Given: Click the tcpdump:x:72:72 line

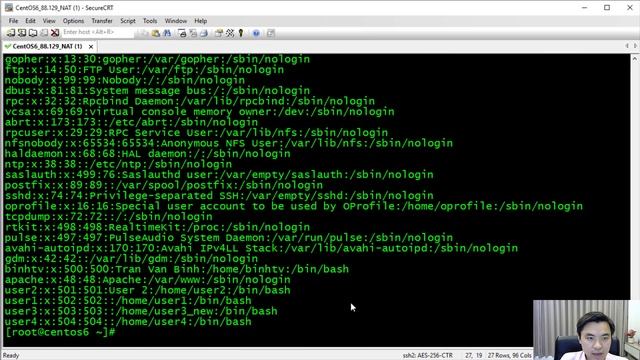Looking at the screenshot, I should click(x=109, y=216).
